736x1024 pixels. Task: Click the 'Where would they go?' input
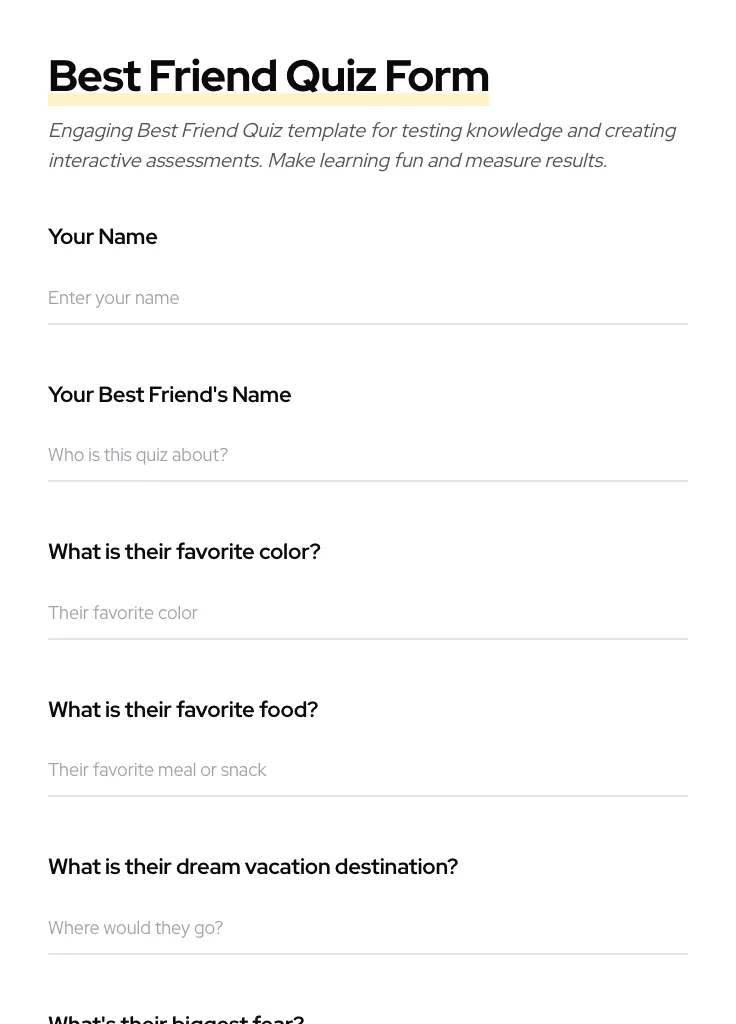tap(367, 928)
